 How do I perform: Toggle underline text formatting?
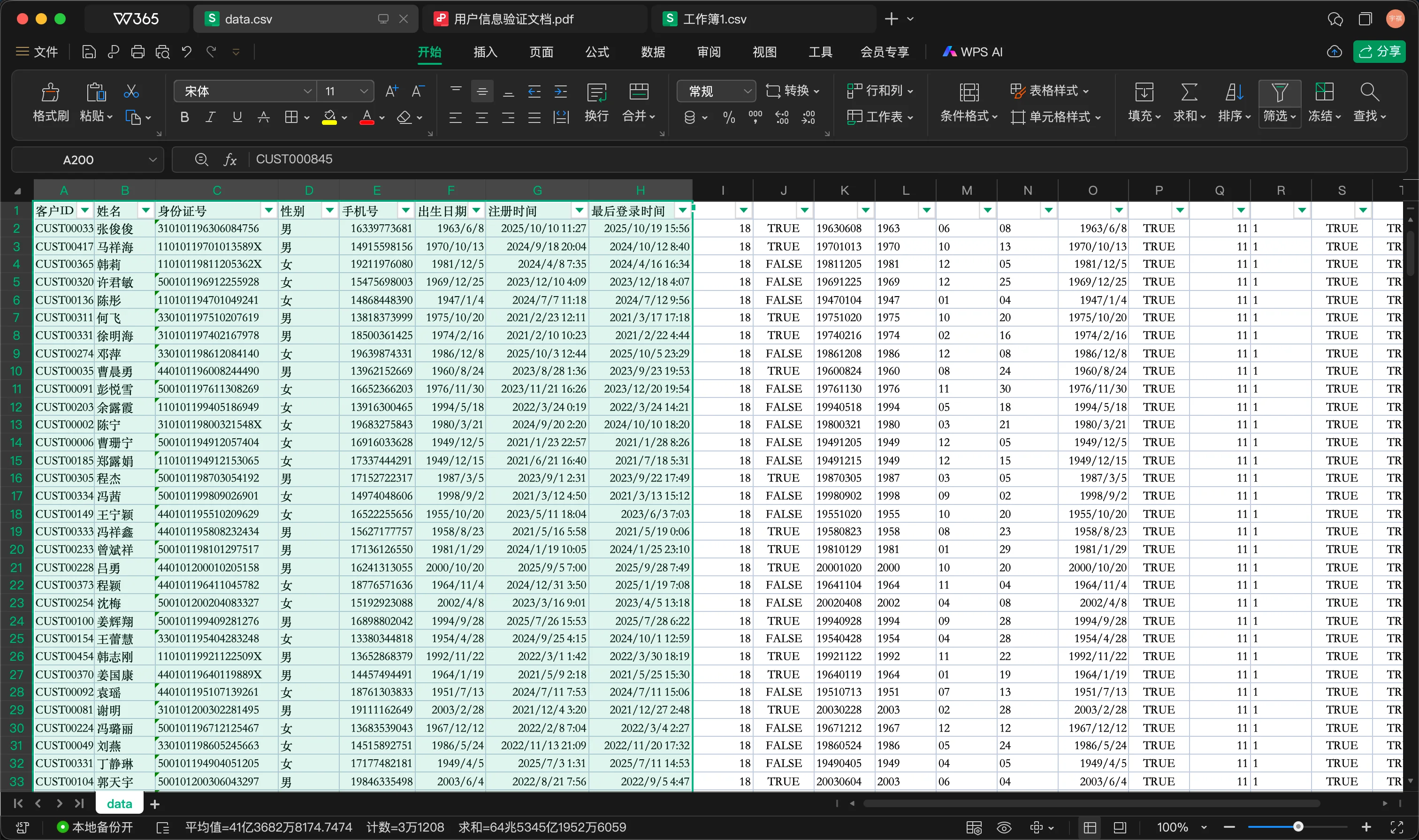click(237, 118)
